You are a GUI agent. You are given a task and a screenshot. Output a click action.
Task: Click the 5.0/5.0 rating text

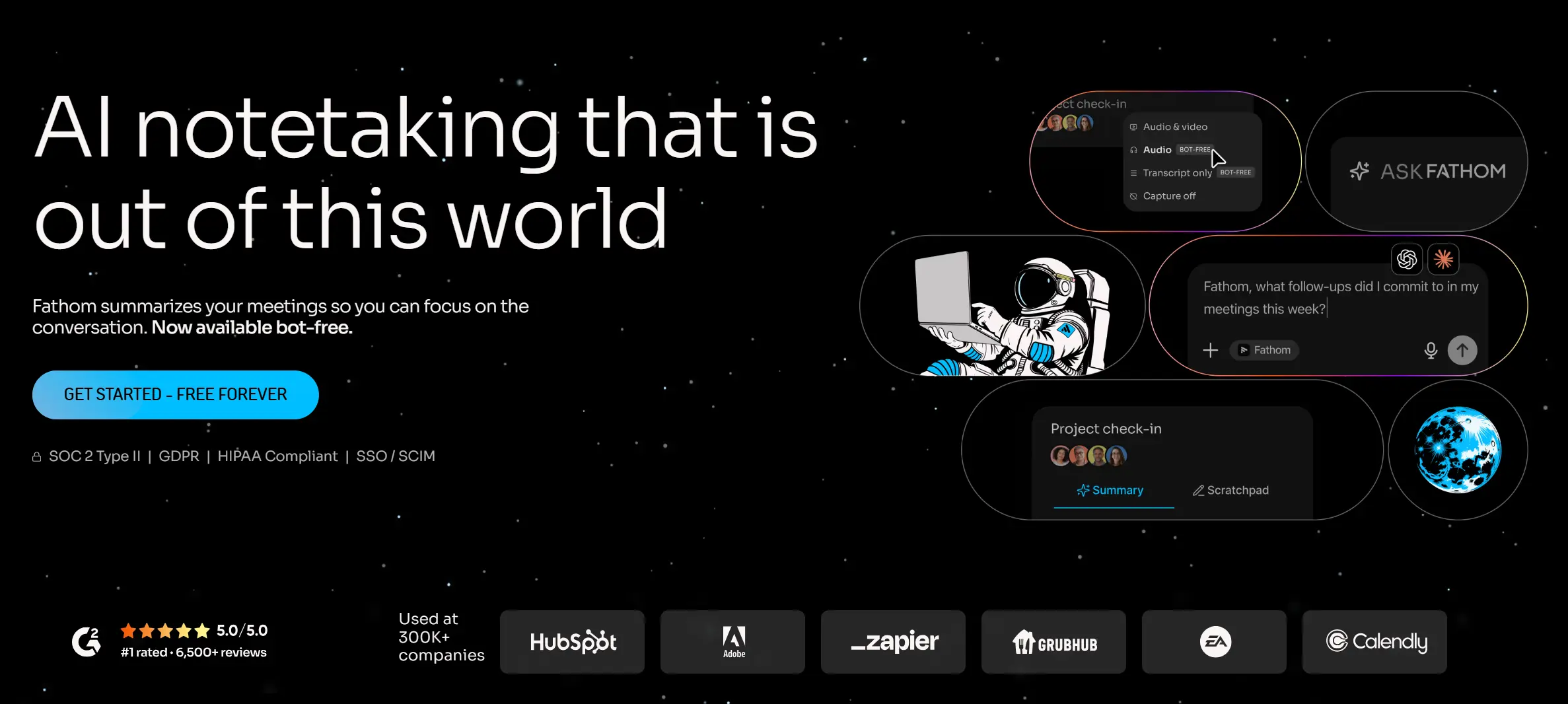[x=242, y=631]
